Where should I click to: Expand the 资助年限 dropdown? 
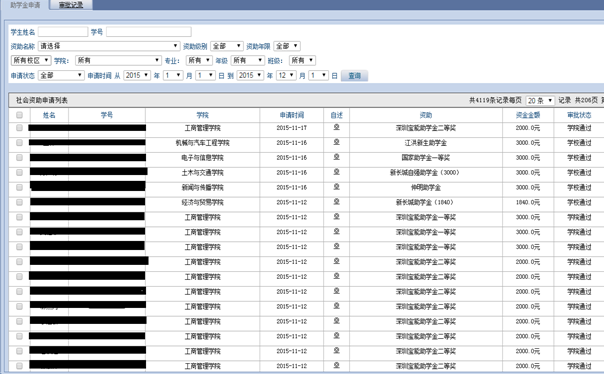287,46
